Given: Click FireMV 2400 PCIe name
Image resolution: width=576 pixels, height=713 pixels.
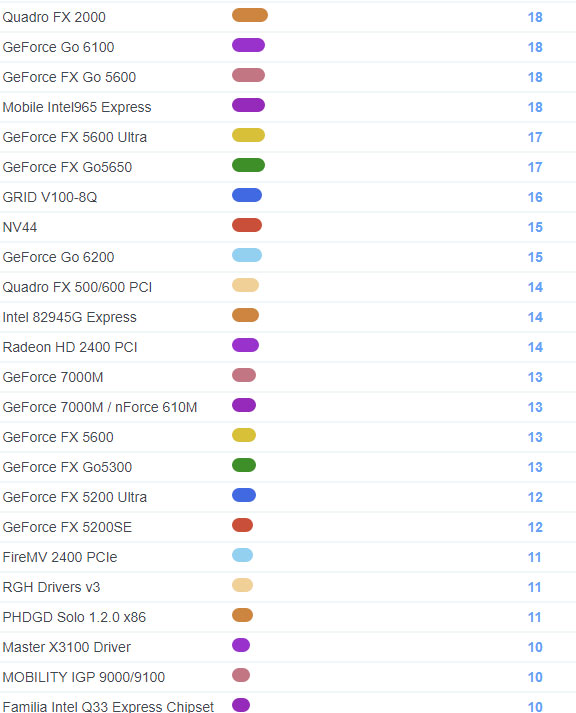Looking at the screenshot, I should tap(60, 557).
